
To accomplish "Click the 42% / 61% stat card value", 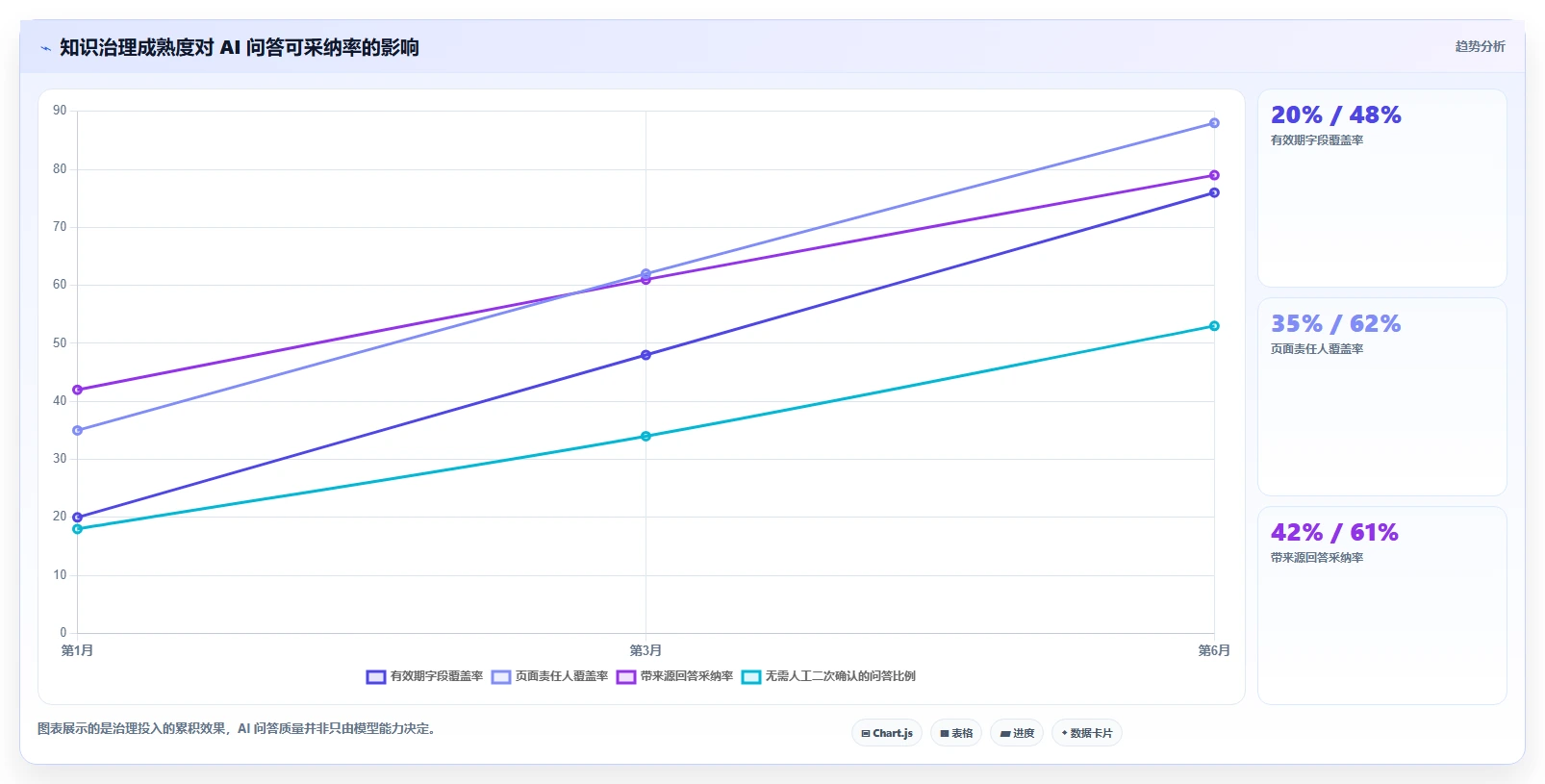I will (1334, 533).
